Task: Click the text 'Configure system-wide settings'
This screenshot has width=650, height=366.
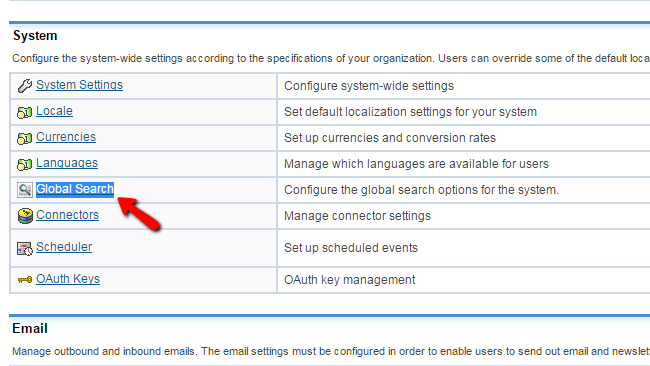Action: point(369,86)
